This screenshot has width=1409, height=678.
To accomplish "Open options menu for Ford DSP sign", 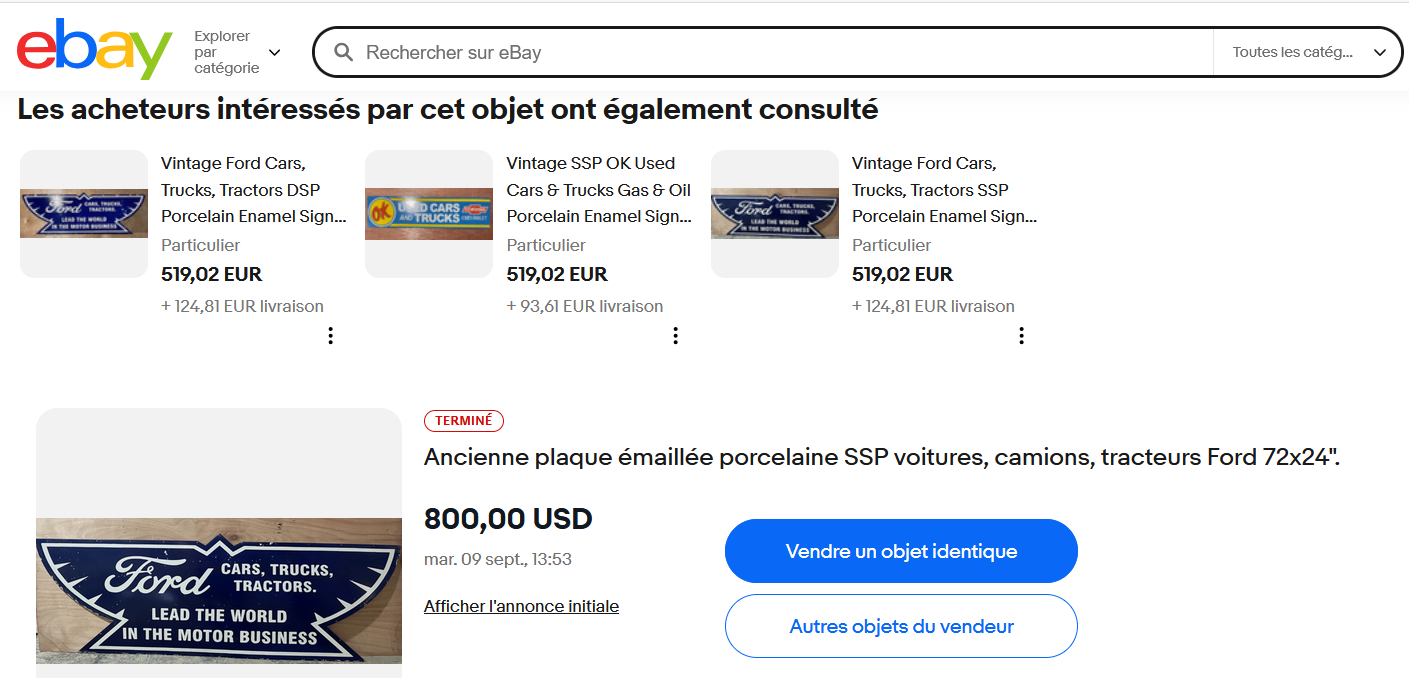I will 330,336.
